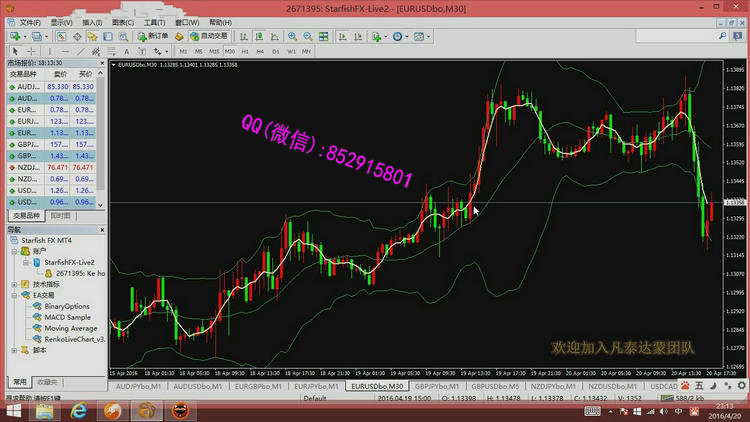The height and width of the screenshot is (422, 750).
Task: Switch chart to H1 timeframe
Action: coord(245,51)
